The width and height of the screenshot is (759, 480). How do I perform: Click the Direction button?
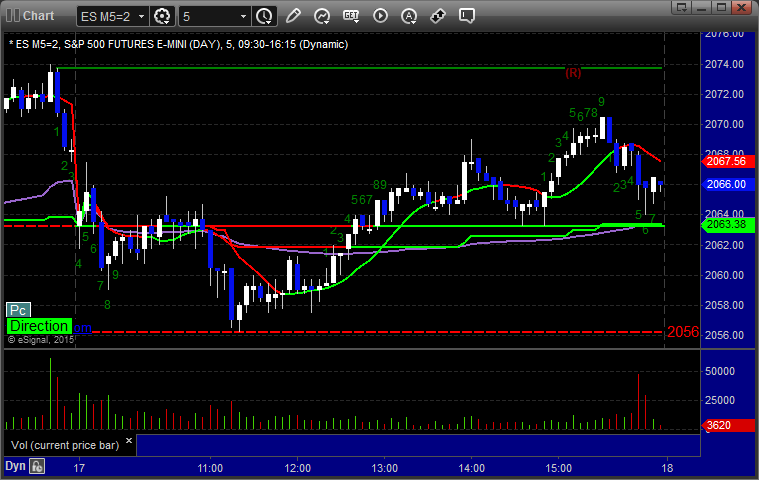39,326
